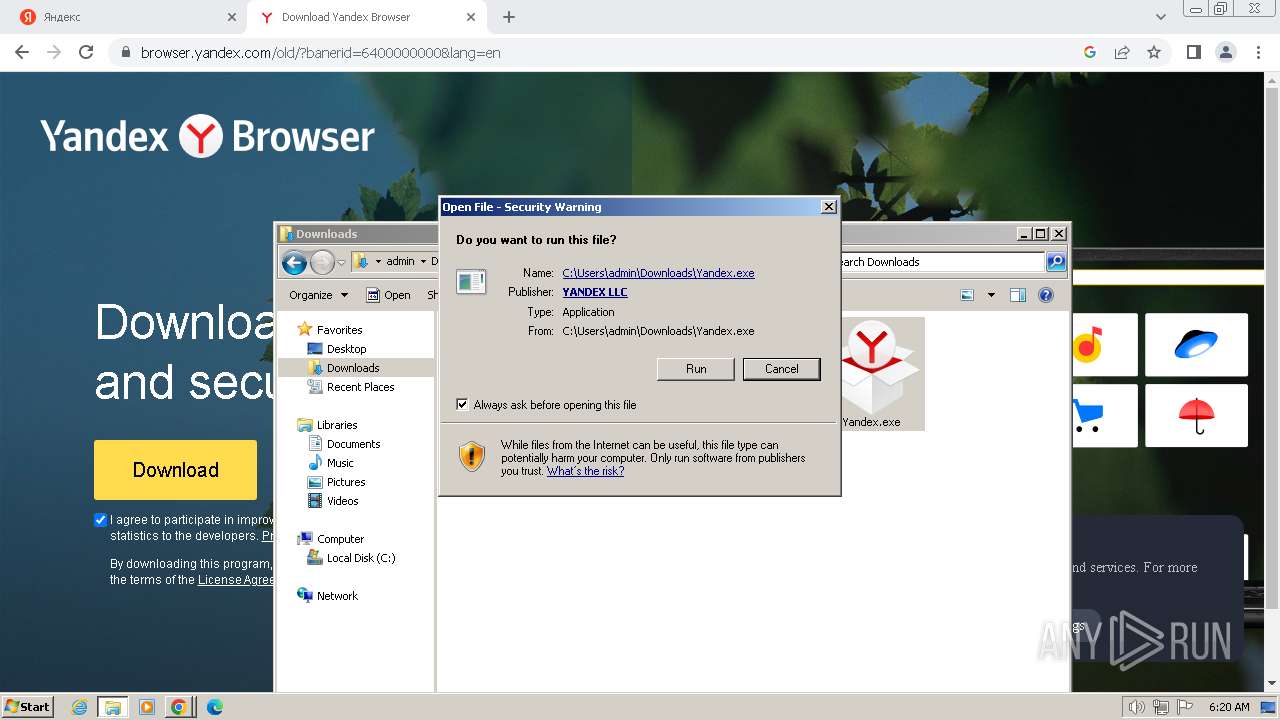Change view icon in Explorer toolbar
1280x720 pixels.
click(x=967, y=295)
